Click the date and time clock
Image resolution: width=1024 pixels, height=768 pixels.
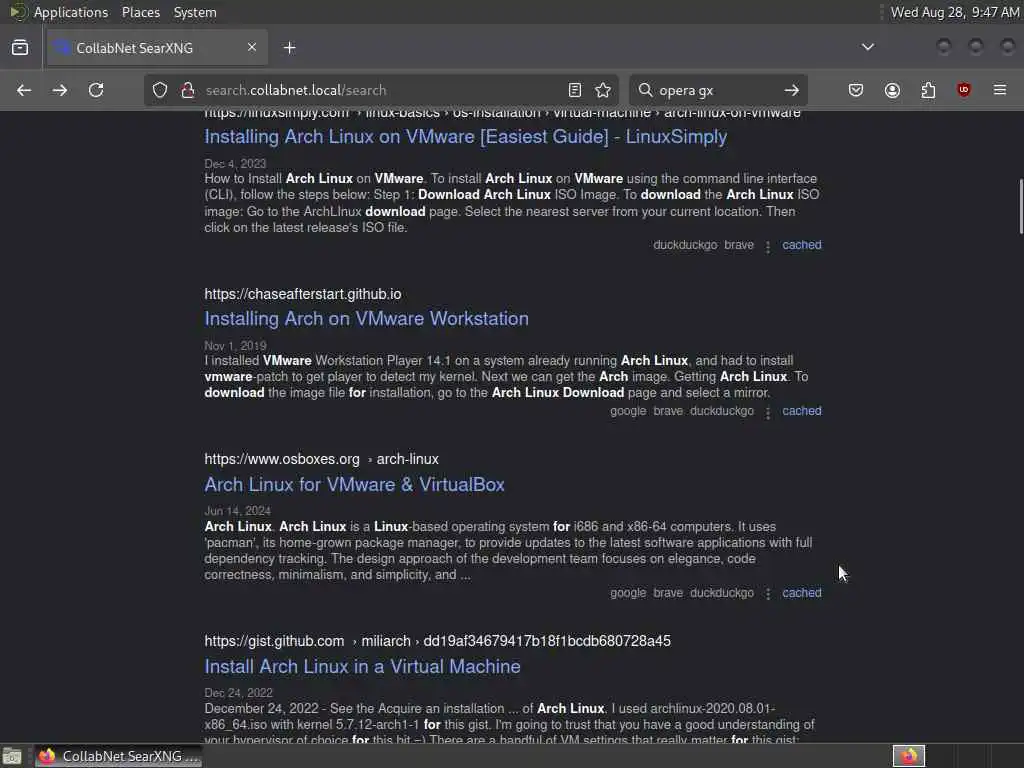click(955, 12)
